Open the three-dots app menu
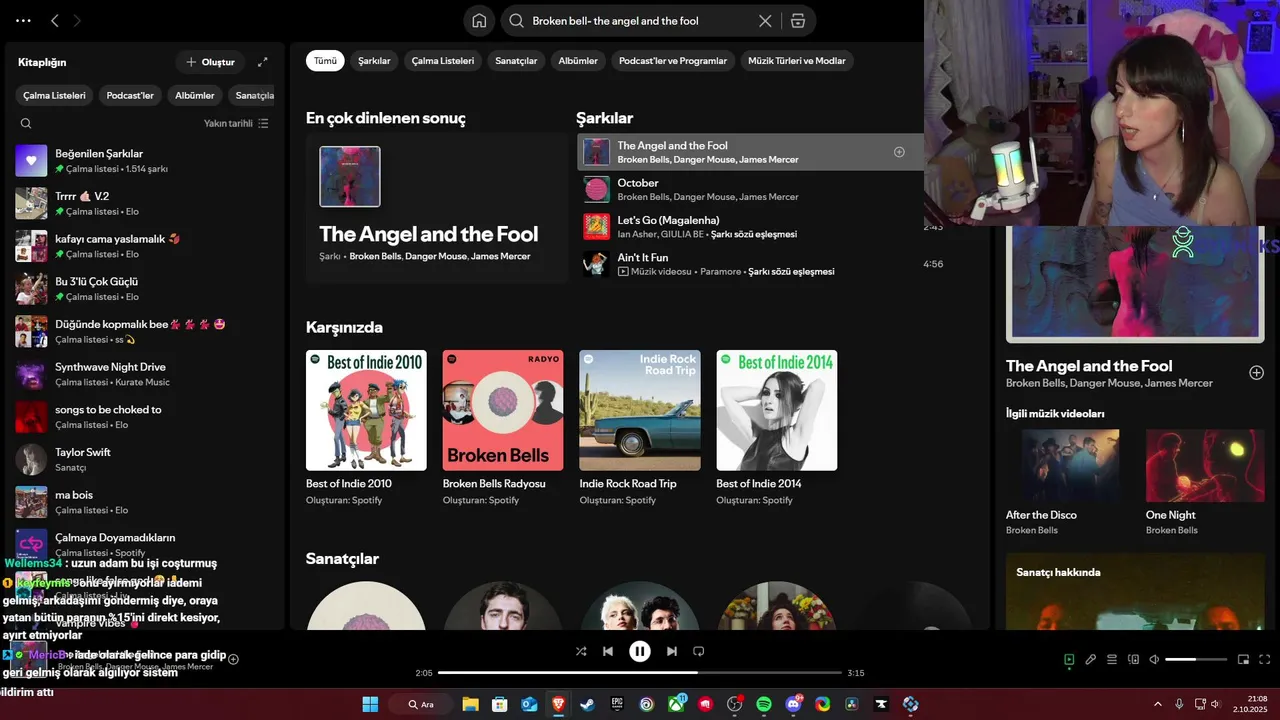1280x720 pixels. click(23, 20)
